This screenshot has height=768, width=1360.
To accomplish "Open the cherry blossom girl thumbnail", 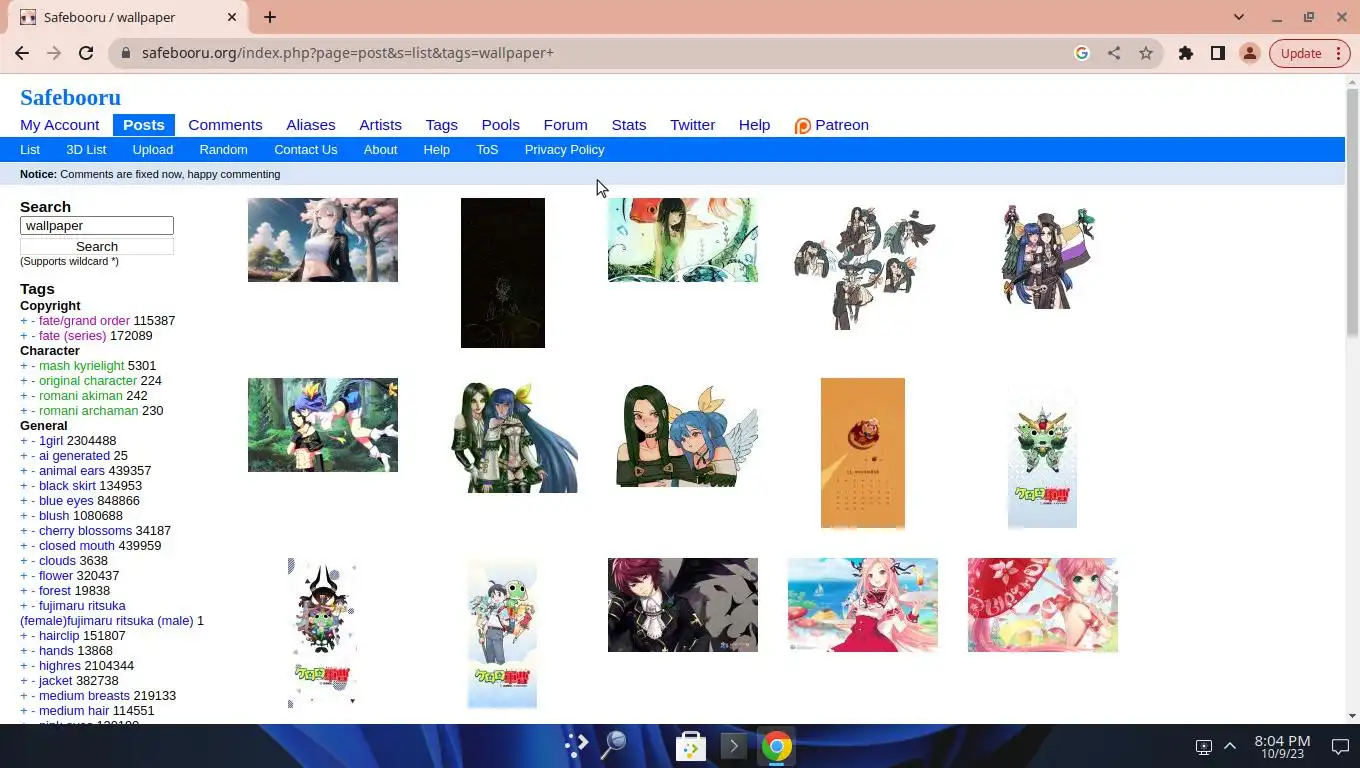I will pos(323,240).
